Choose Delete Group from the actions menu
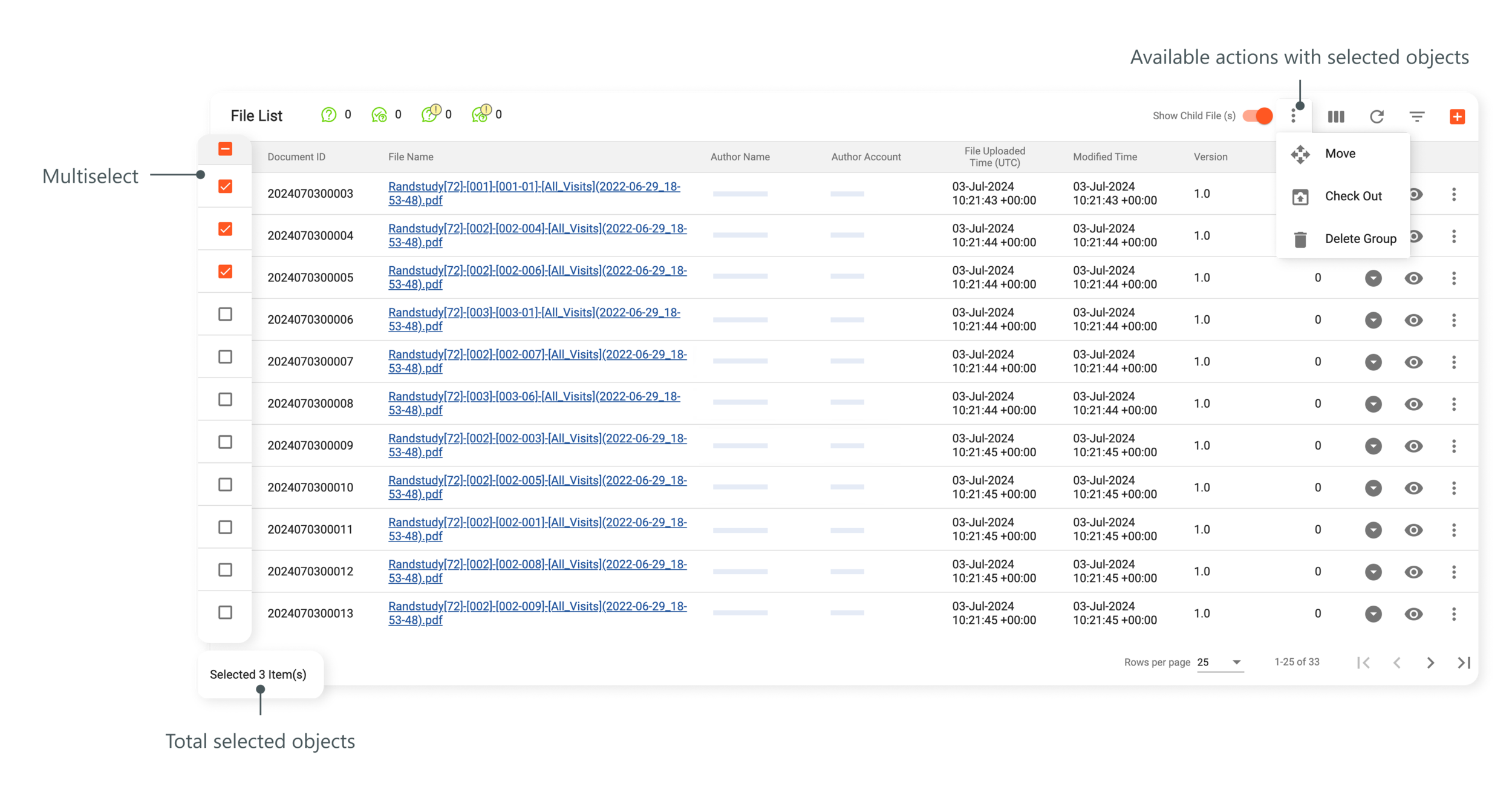Image resolution: width=1512 pixels, height=795 pixels. point(1343,239)
